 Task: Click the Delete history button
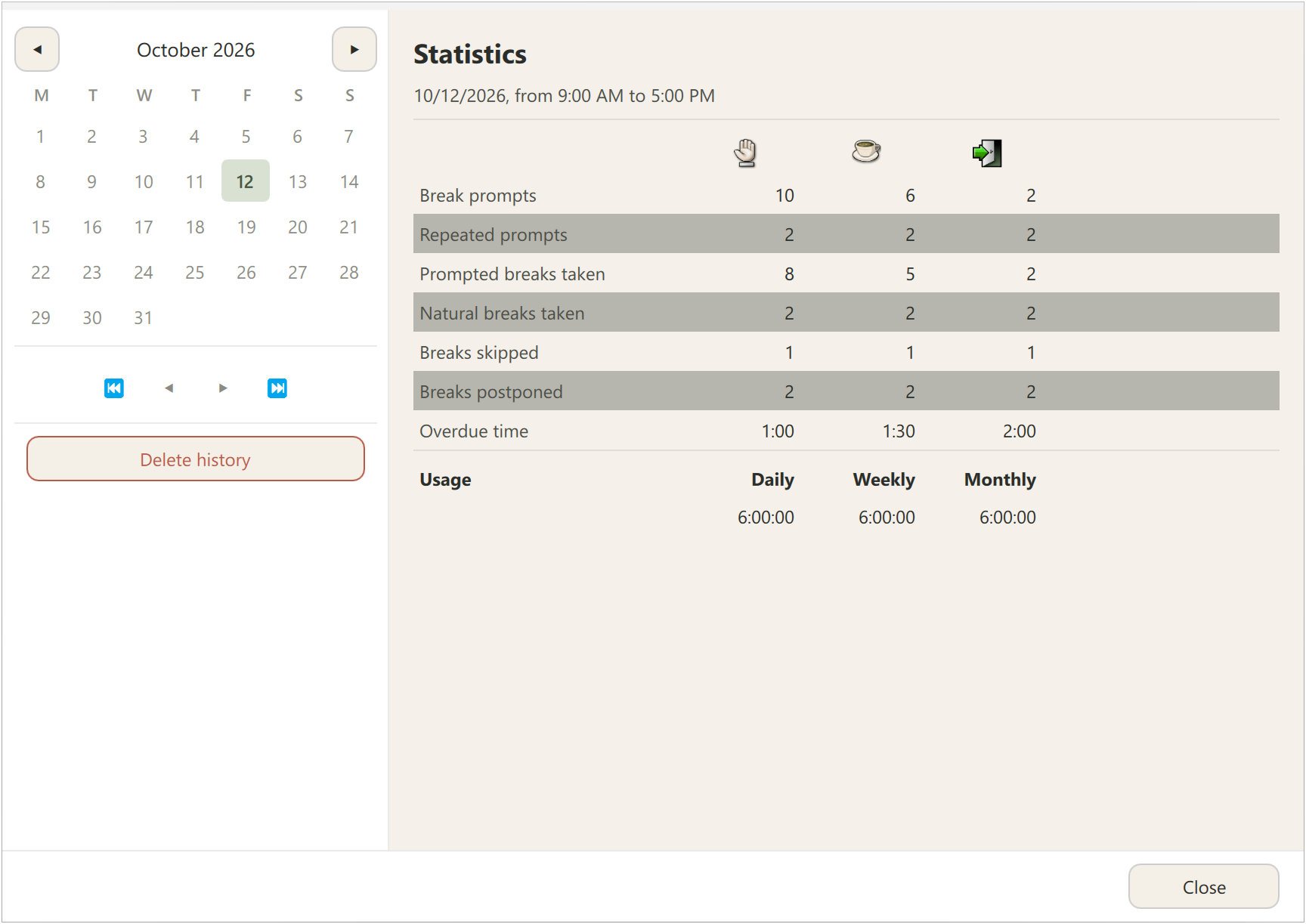[x=196, y=459]
